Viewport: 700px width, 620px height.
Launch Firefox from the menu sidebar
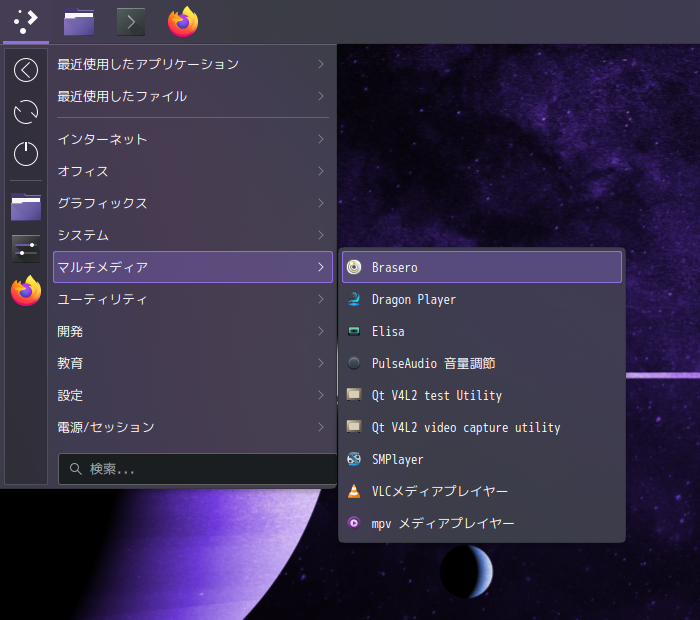point(26,291)
